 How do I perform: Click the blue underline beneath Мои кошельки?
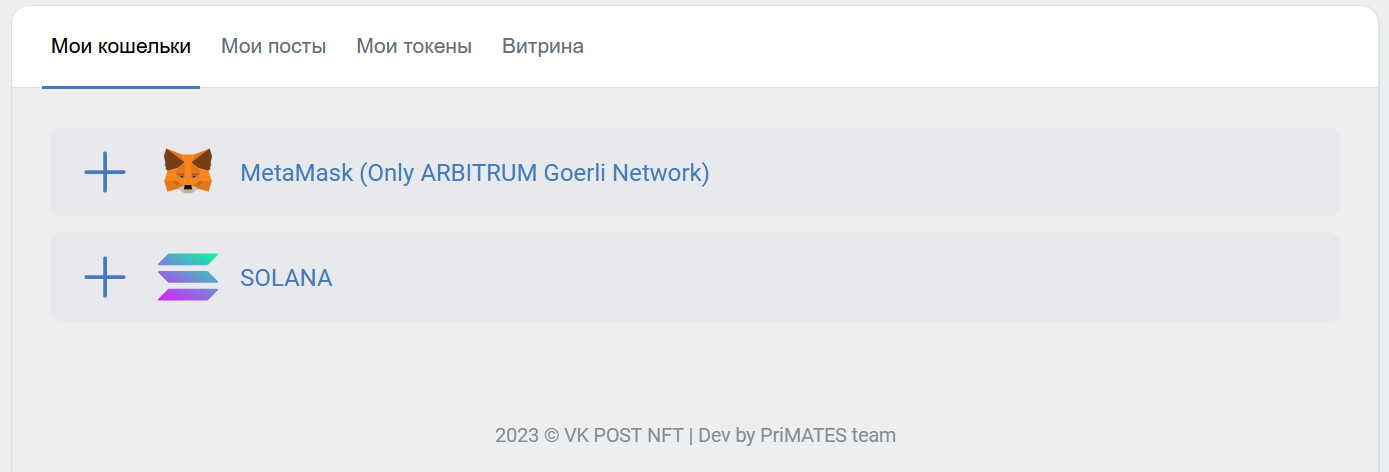pos(121,87)
